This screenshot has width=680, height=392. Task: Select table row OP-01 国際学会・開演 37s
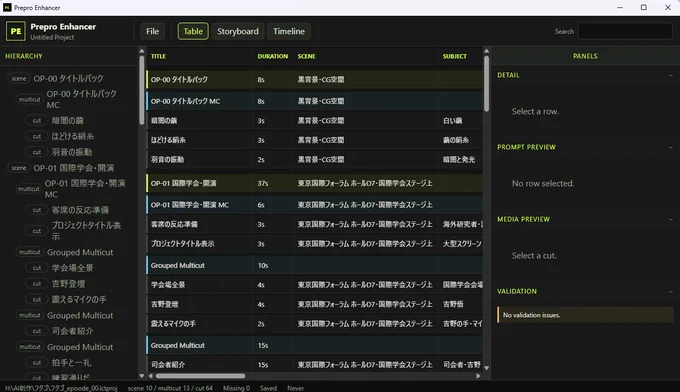pyautogui.click(x=314, y=183)
